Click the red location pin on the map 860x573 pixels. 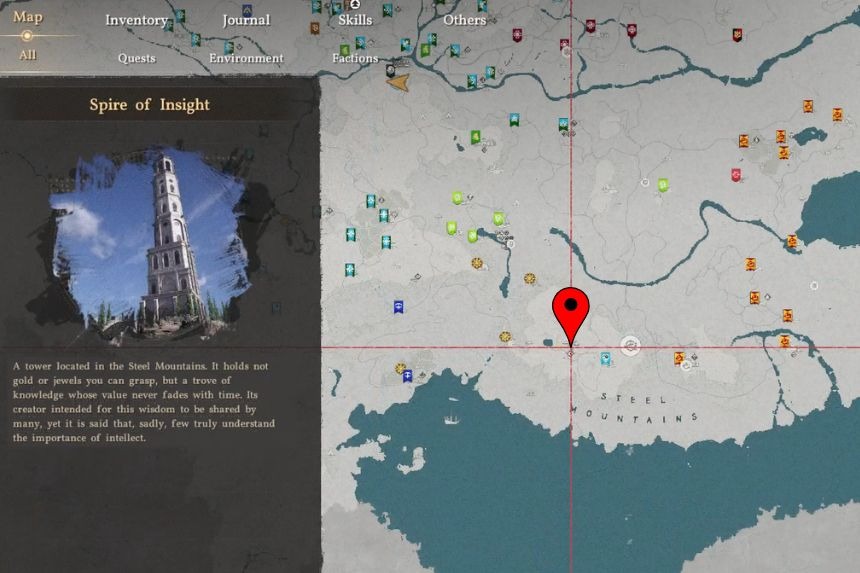(x=571, y=310)
